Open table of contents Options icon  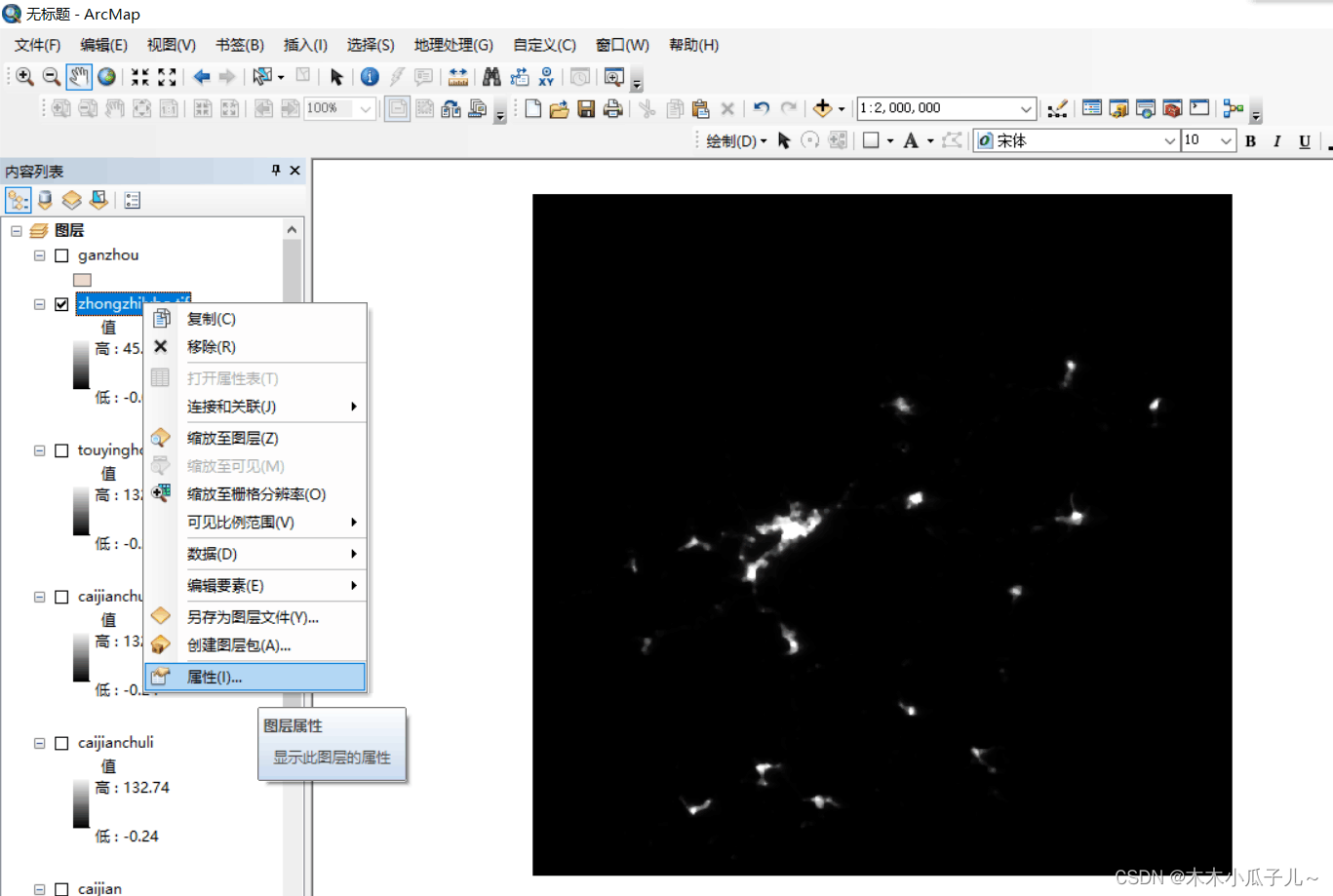[133, 200]
